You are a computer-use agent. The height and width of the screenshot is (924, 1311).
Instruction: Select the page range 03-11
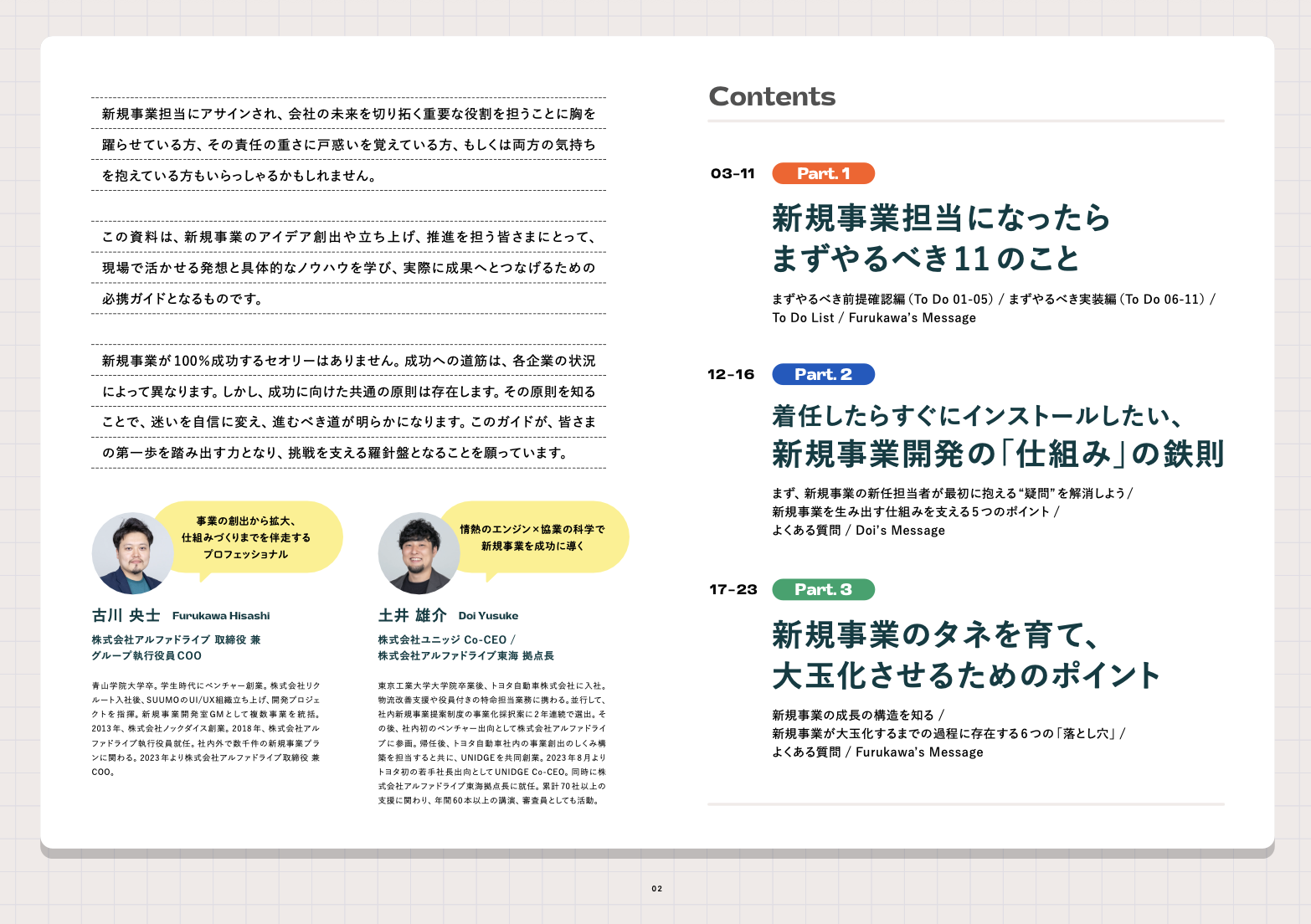(733, 173)
